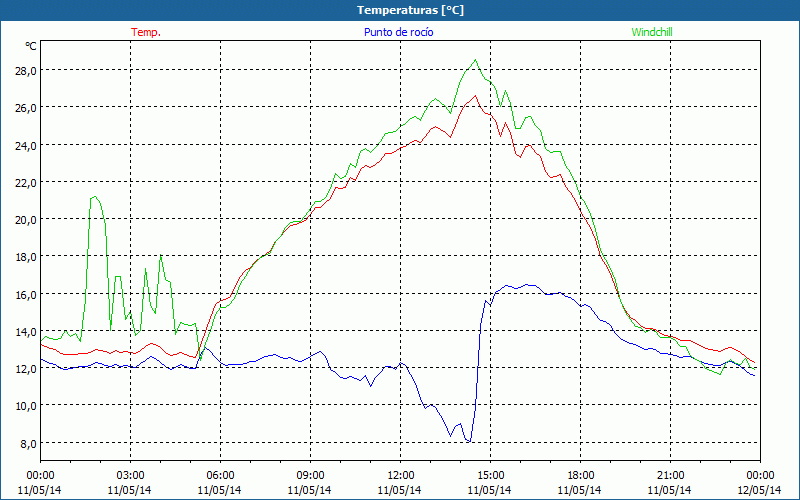Click the 'Temperaturas [°C]' chart title
The height and width of the screenshot is (500, 800).
[x=410, y=10]
